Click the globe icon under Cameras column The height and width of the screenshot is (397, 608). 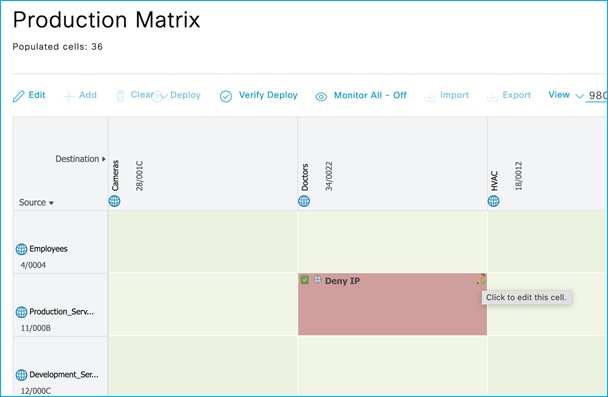point(114,201)
